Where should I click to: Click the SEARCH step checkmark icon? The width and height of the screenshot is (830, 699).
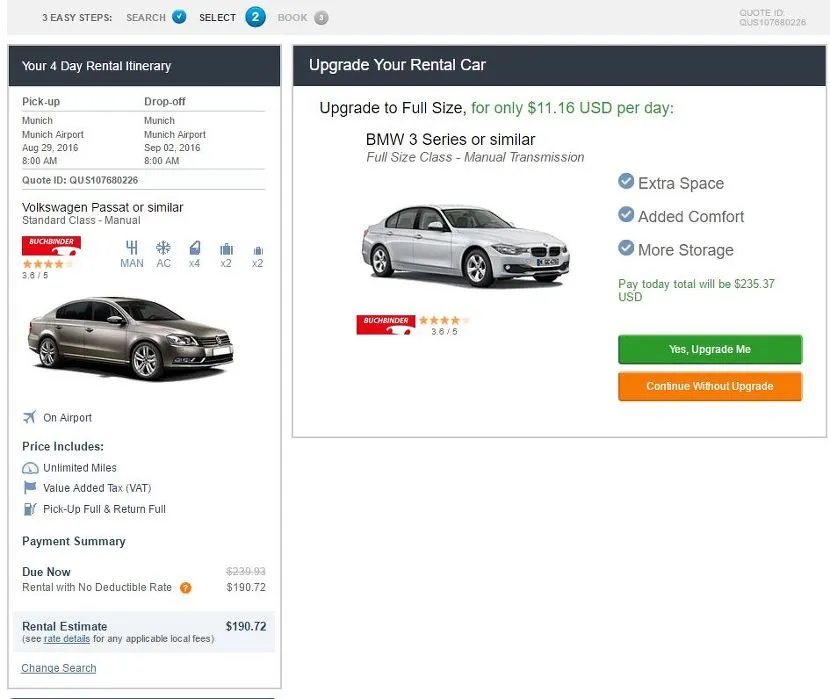(179, 17)
